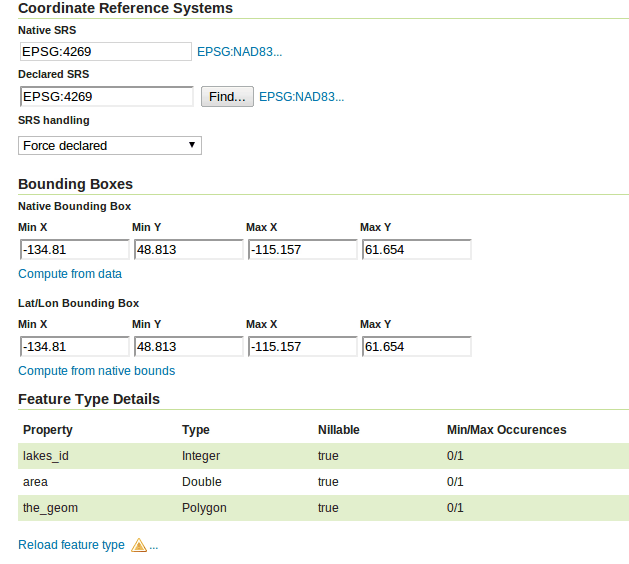Open the SRS handling dropdown
The width and height of the screenshot is (629, 564).
110,145
